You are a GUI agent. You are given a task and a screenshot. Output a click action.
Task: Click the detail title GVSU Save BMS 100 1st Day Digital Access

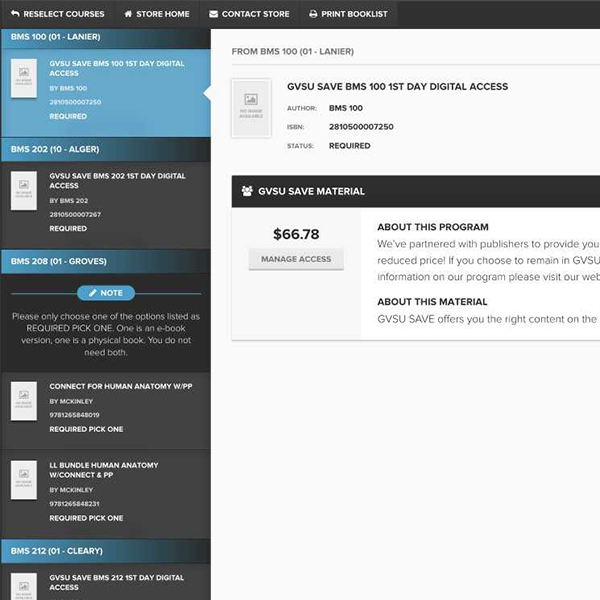(x=398, y=86)
